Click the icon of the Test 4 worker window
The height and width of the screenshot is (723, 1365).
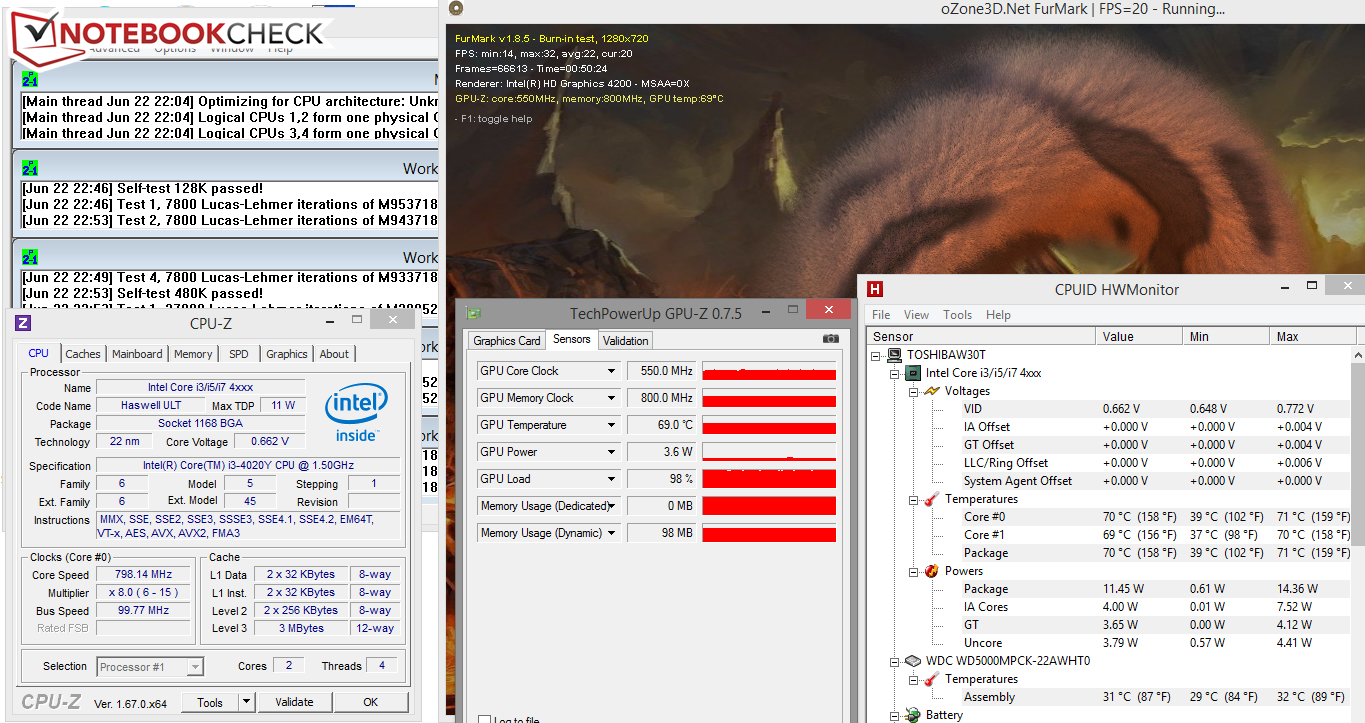point(30,257)
